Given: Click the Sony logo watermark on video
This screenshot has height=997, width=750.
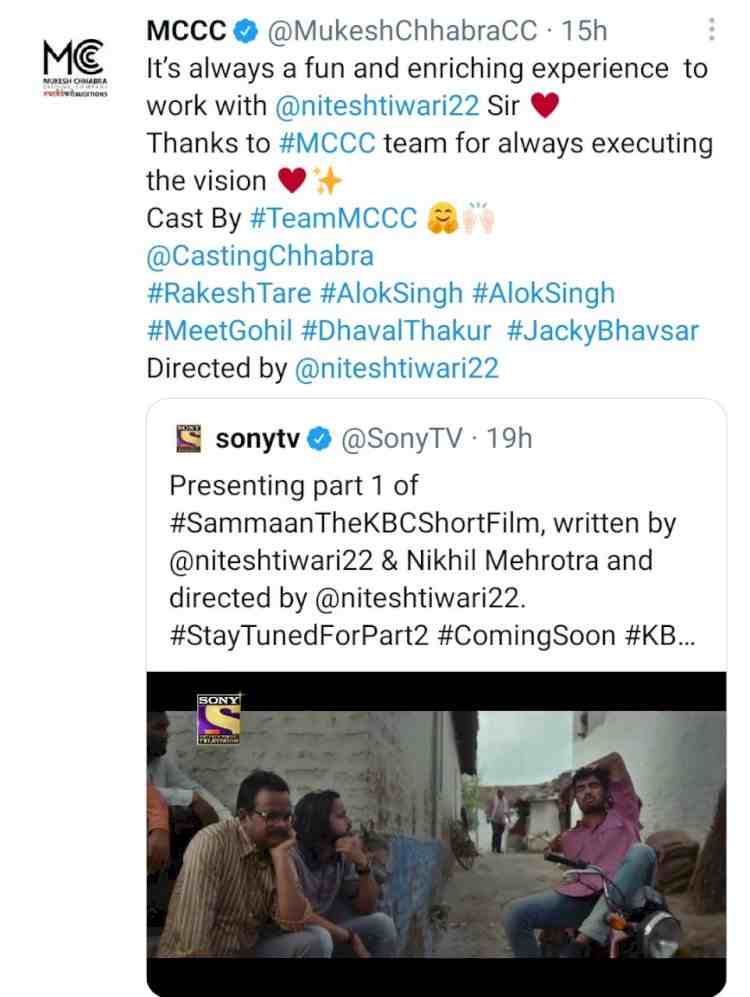Looking at the screenshot, I should pos(218,719).
